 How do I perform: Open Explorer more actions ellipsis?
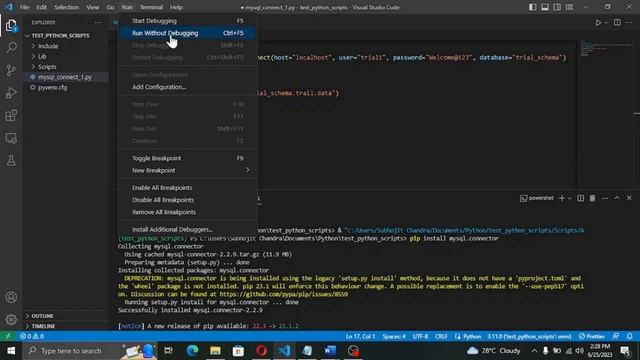pos(98,22)
